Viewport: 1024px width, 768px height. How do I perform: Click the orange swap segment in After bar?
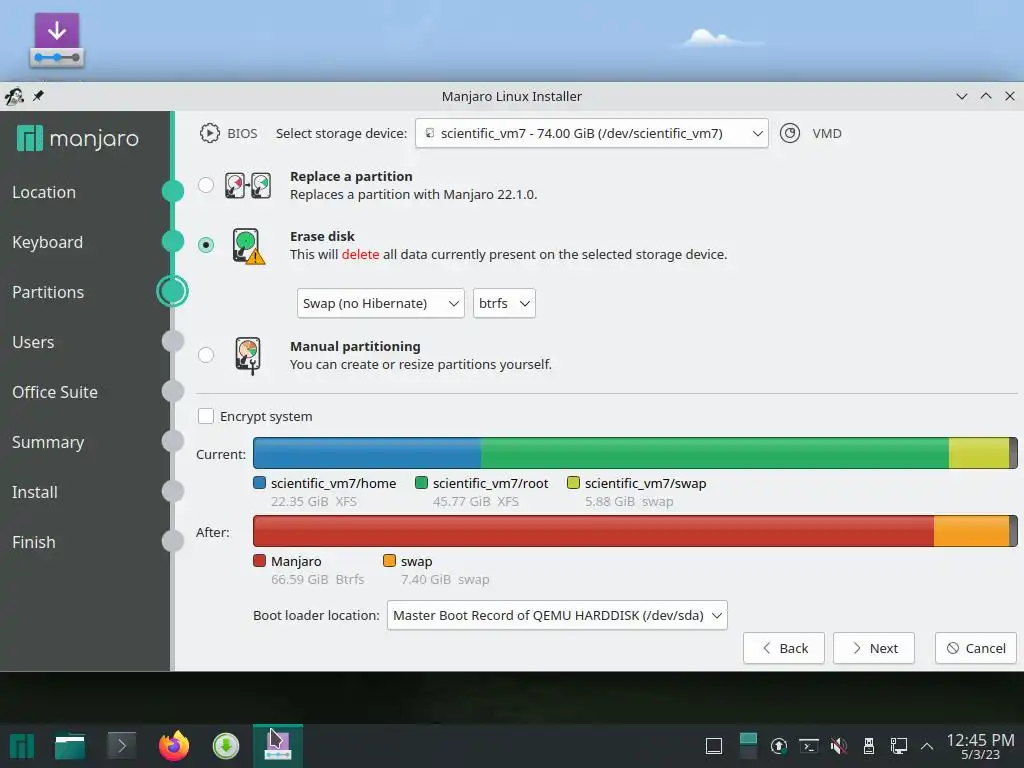point(972,531)
